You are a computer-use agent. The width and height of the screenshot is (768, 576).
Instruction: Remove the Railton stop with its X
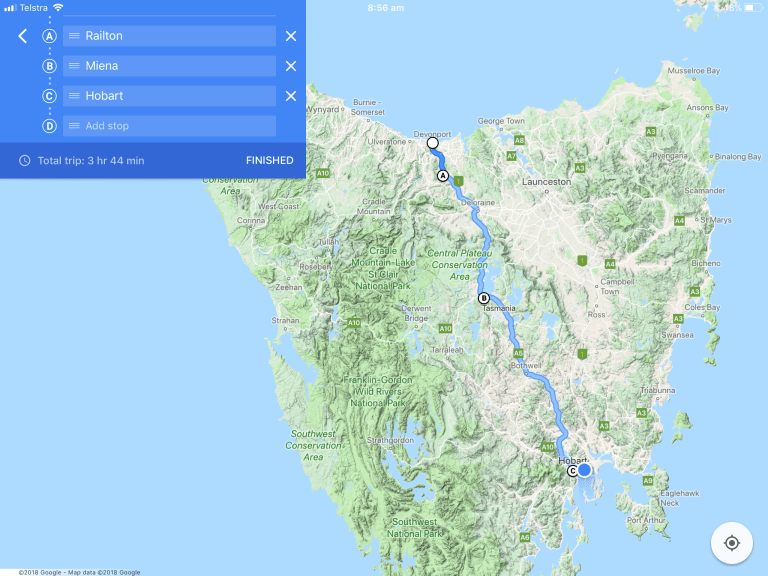click(290, 36)
